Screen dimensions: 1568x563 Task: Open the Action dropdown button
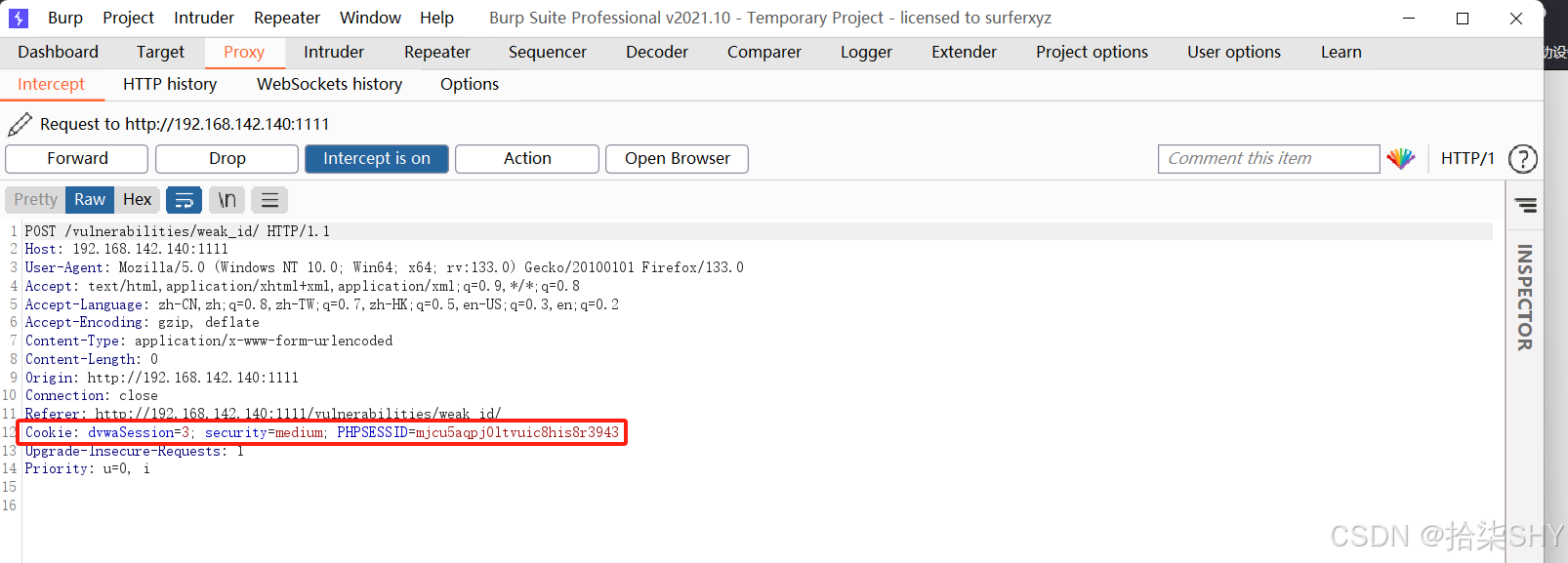[527, 159]
